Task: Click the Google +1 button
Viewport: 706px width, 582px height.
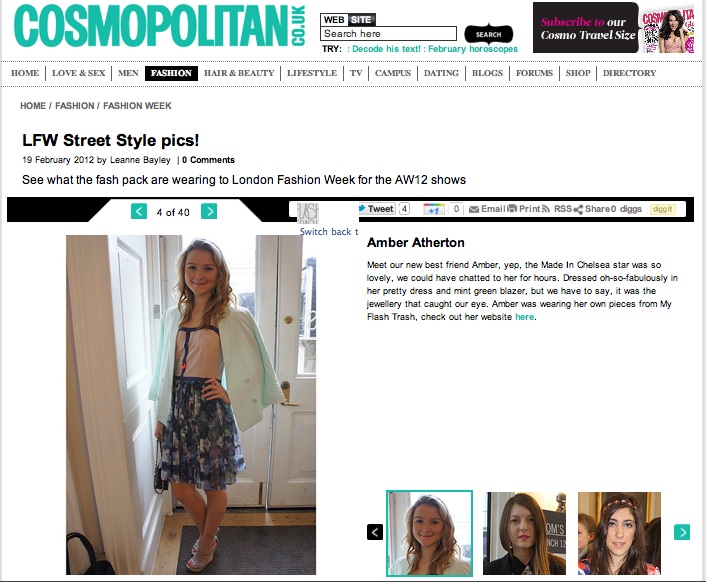Action: click(434, 209)
